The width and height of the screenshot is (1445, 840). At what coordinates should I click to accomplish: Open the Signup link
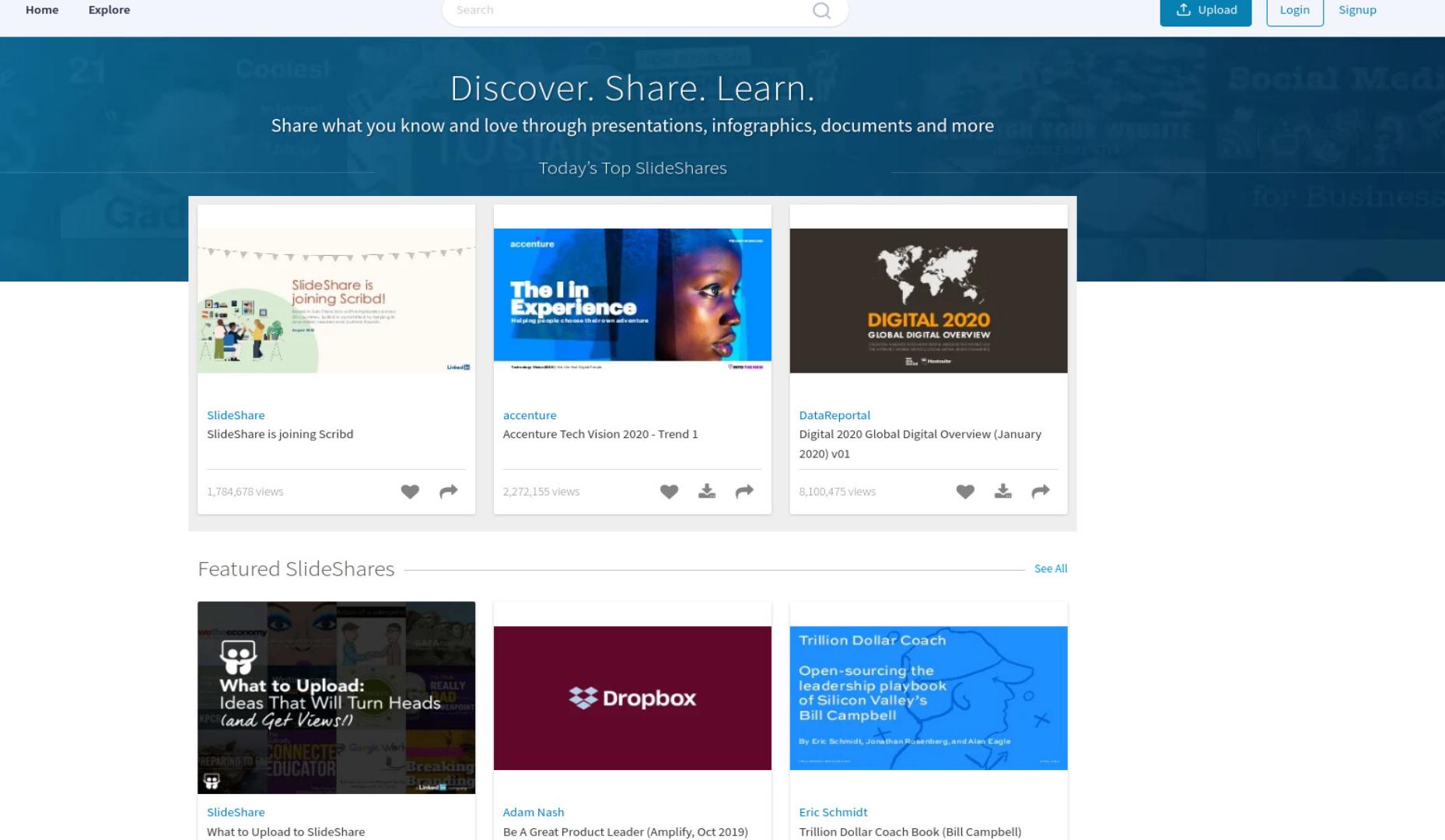1357,10
